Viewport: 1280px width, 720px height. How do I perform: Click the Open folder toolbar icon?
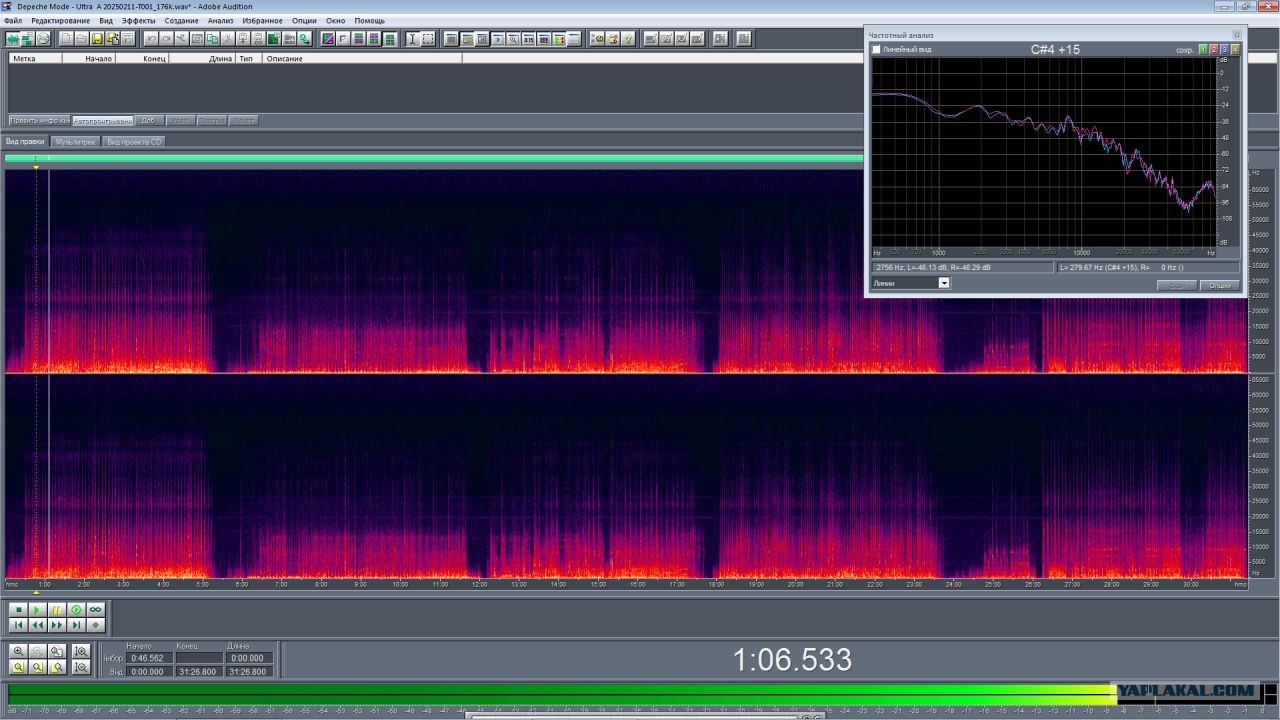point(82,39)
